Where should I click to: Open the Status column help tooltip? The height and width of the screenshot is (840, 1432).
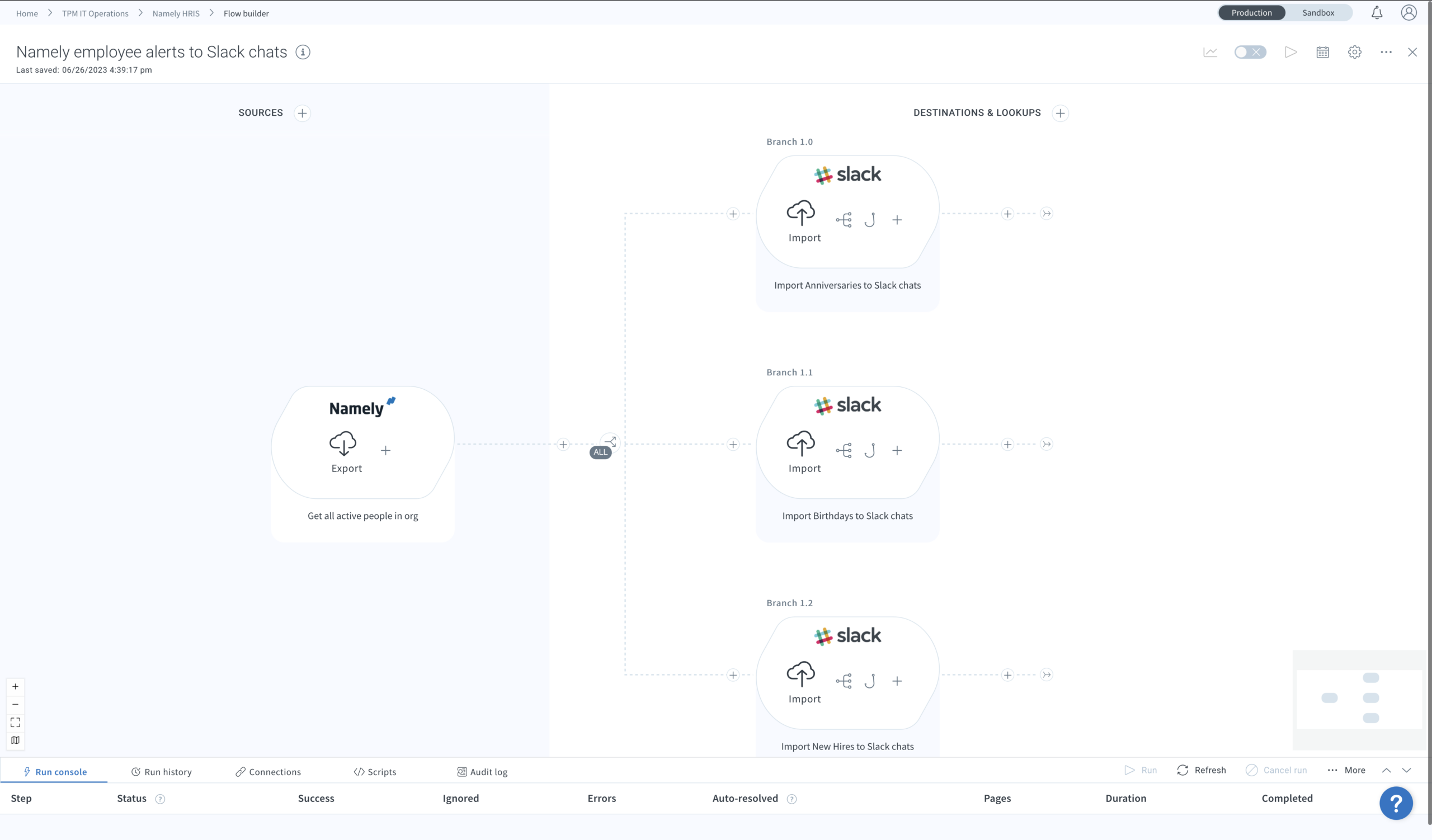point(160,799)
